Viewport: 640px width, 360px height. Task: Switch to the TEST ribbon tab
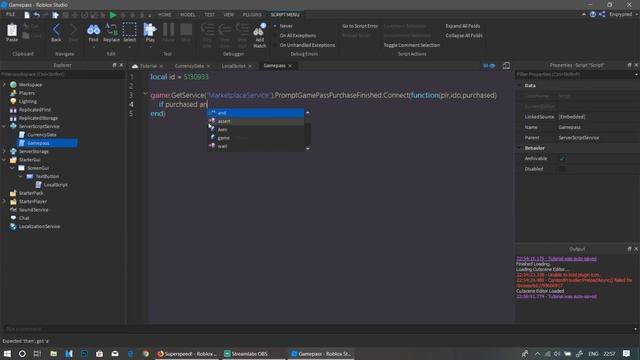click(x=209, y=15)
